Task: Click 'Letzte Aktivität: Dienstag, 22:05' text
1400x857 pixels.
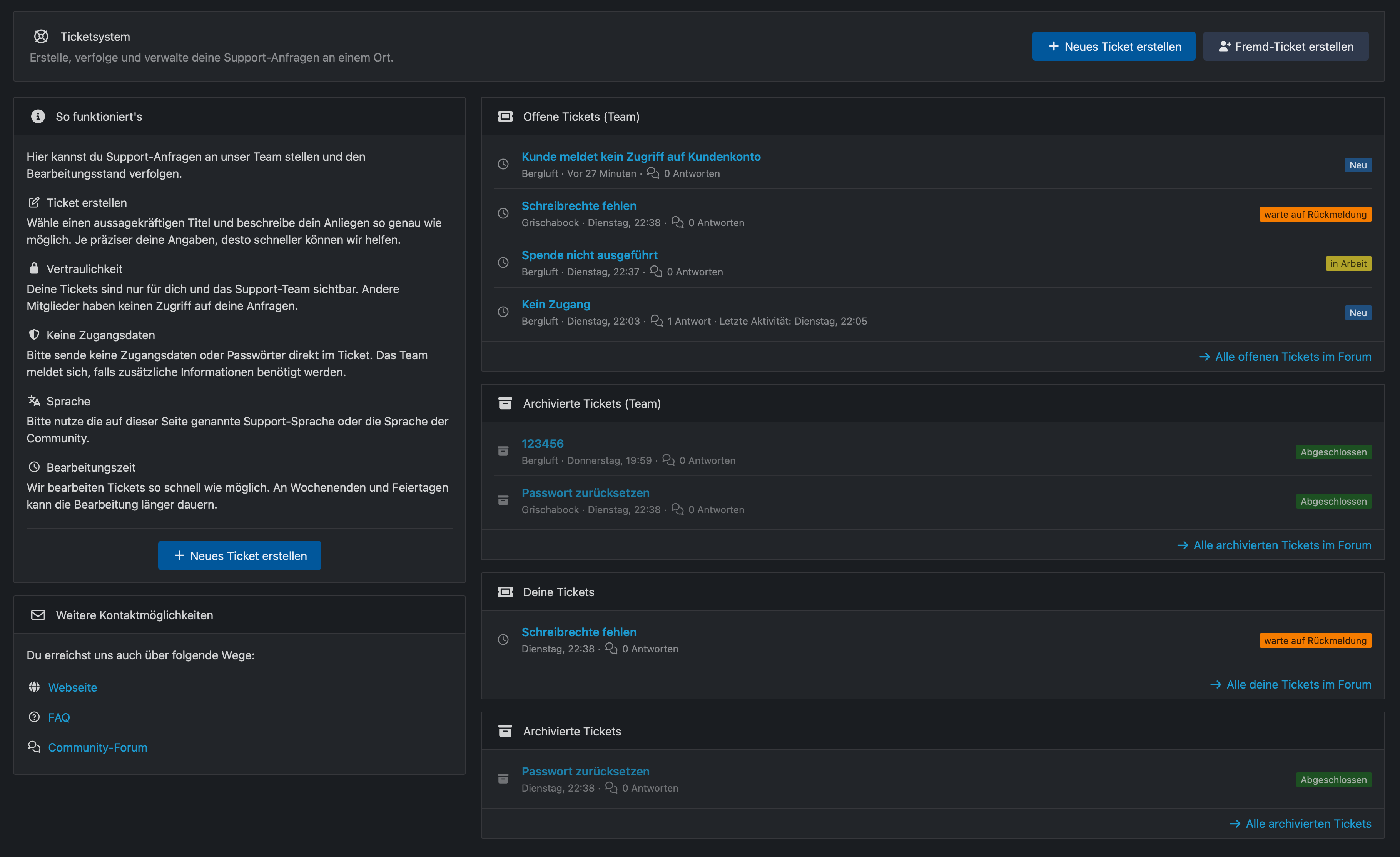Action: tap(793, 321)
